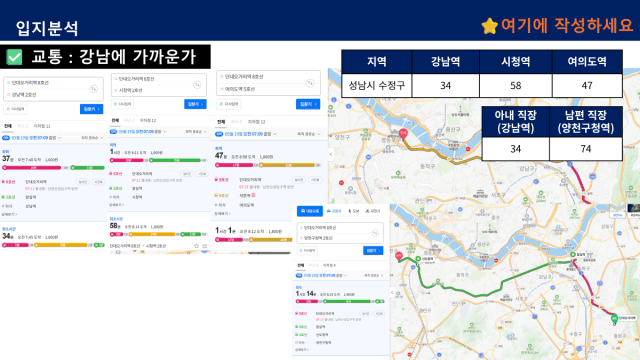Open 상세보기 details link in 시청역 panel
The height and width of the screenshot is (360, 640).
click(116, 205)
